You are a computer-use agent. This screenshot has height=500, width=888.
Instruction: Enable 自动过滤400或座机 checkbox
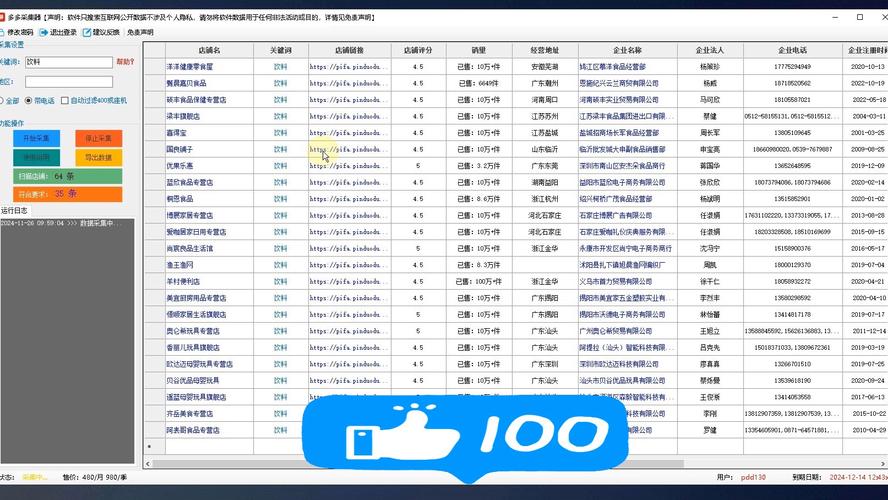pos(64,101)
